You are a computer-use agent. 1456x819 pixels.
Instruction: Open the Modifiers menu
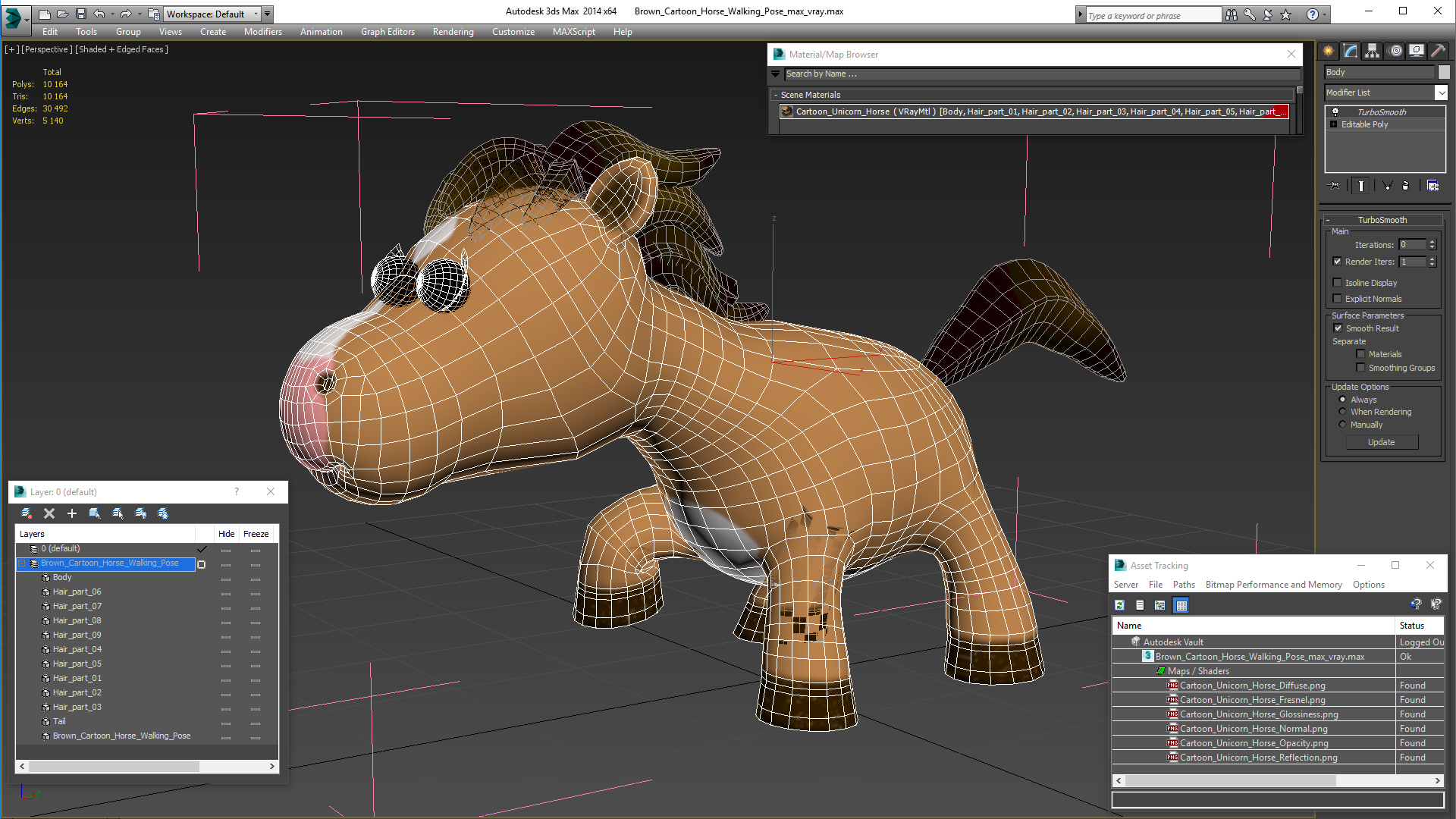(x=262, y=32)
